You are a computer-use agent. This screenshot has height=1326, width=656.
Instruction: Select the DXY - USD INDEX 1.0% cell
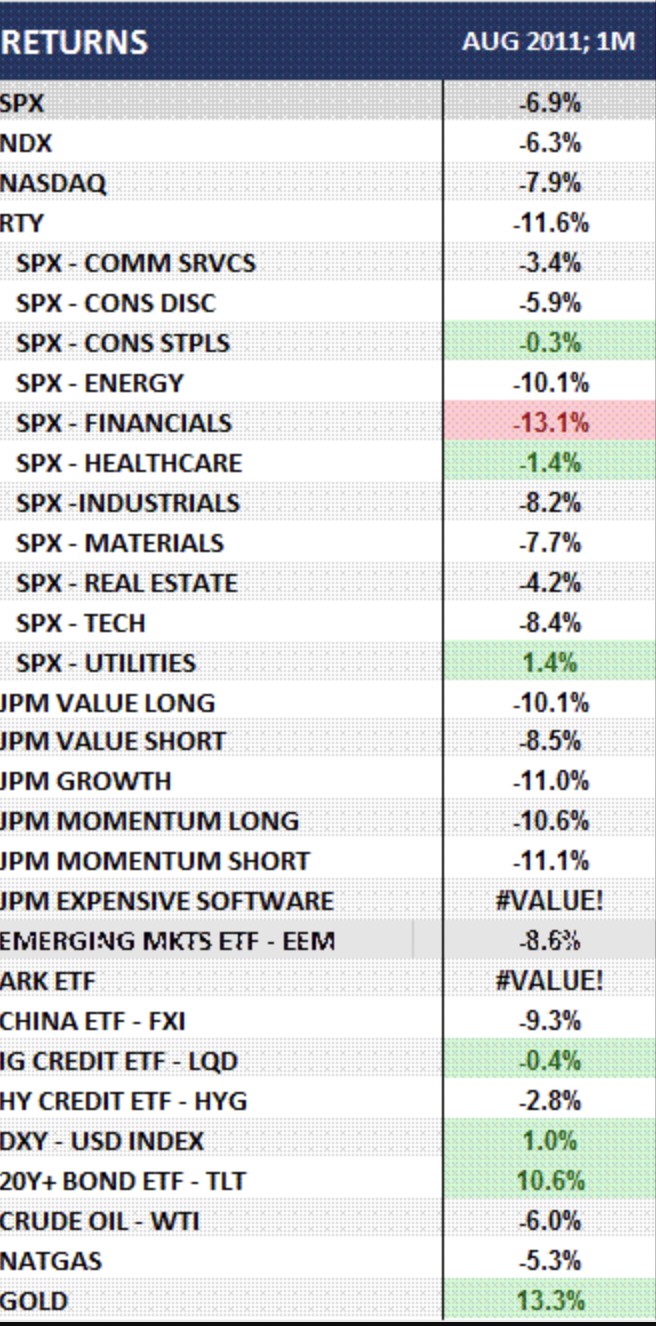[x=549, y=1141]
